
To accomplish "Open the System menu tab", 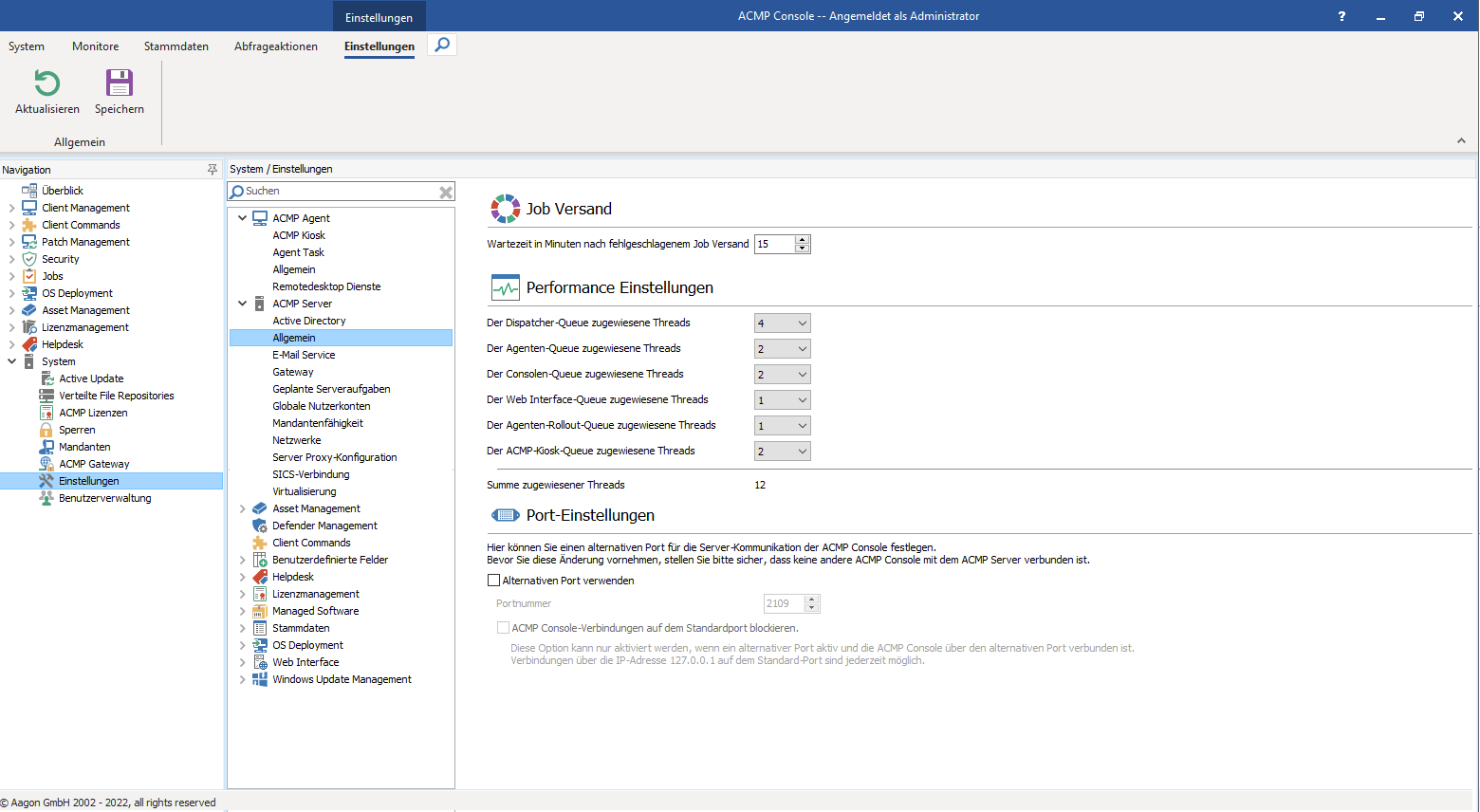I will tap(27, 46).
